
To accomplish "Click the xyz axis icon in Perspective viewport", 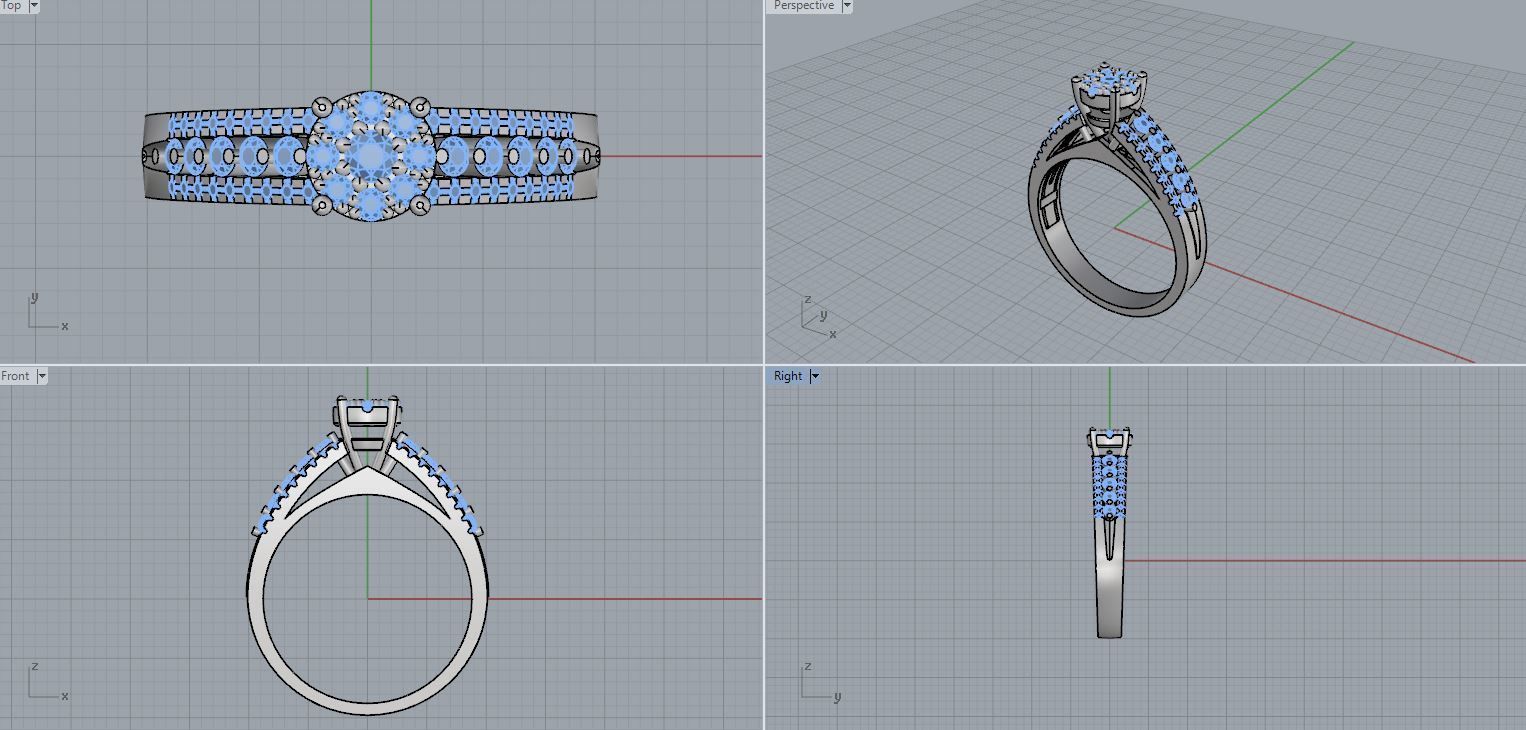I will click(x=820, y=316).
